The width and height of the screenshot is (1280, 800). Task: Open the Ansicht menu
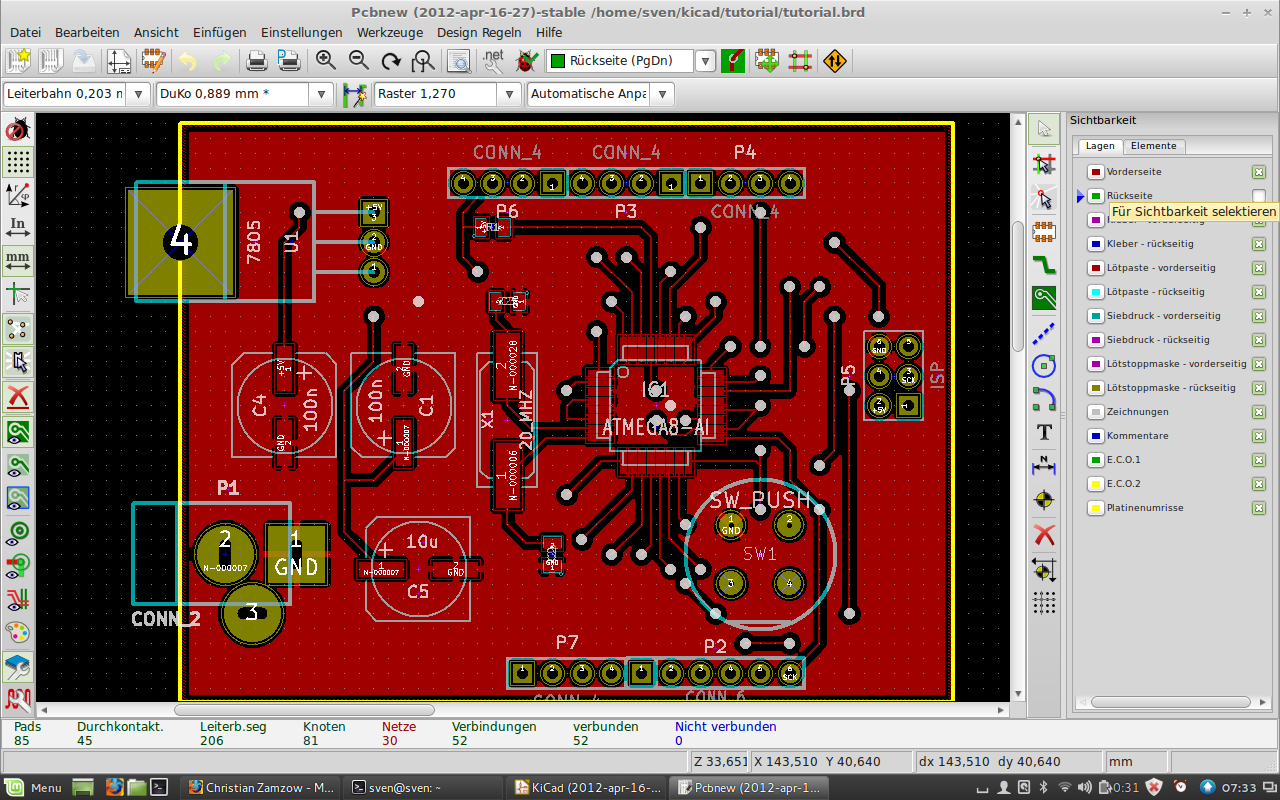pyautogui.click(x=156, y=32)
